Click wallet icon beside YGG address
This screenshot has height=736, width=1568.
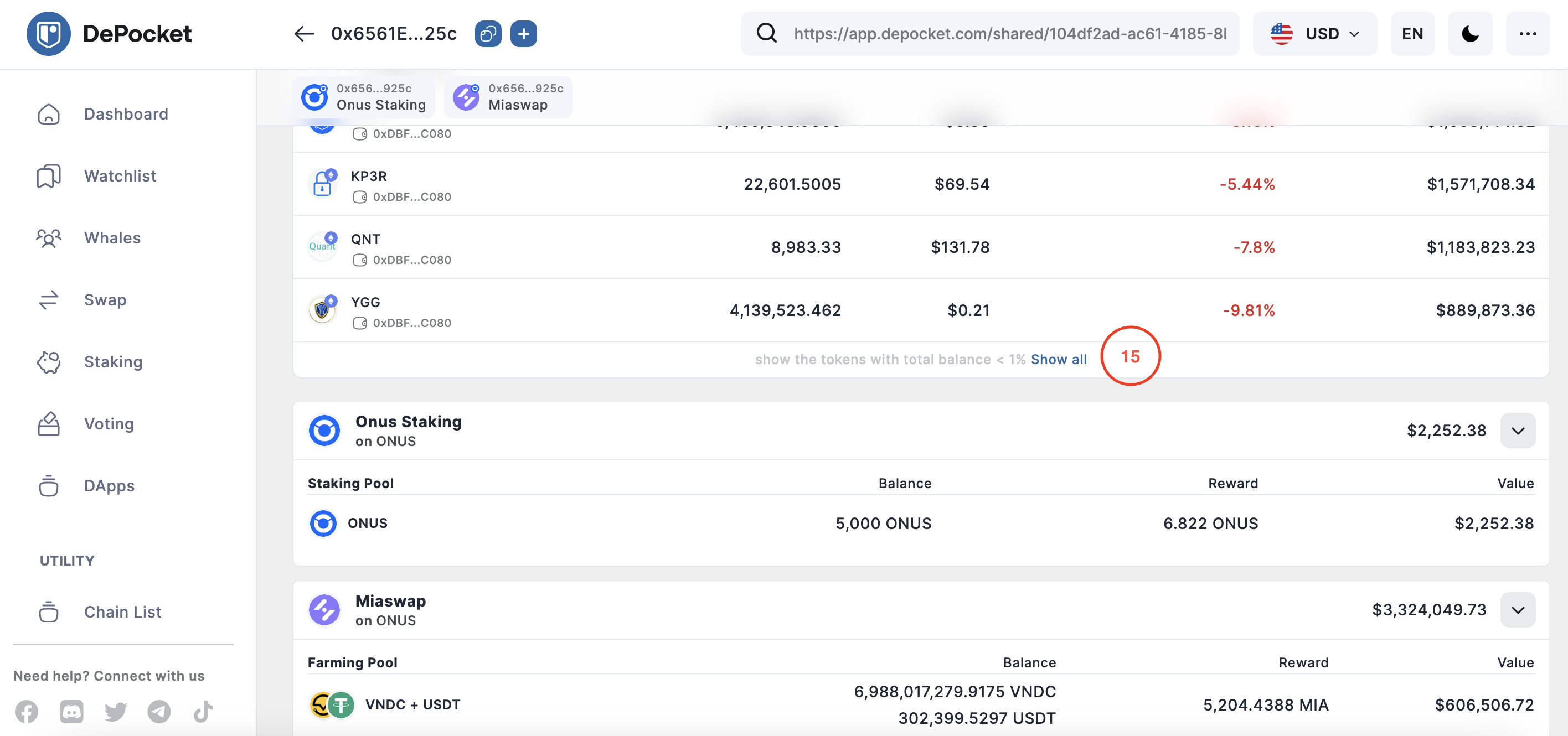pyautogui.click(x=359, y=324)
